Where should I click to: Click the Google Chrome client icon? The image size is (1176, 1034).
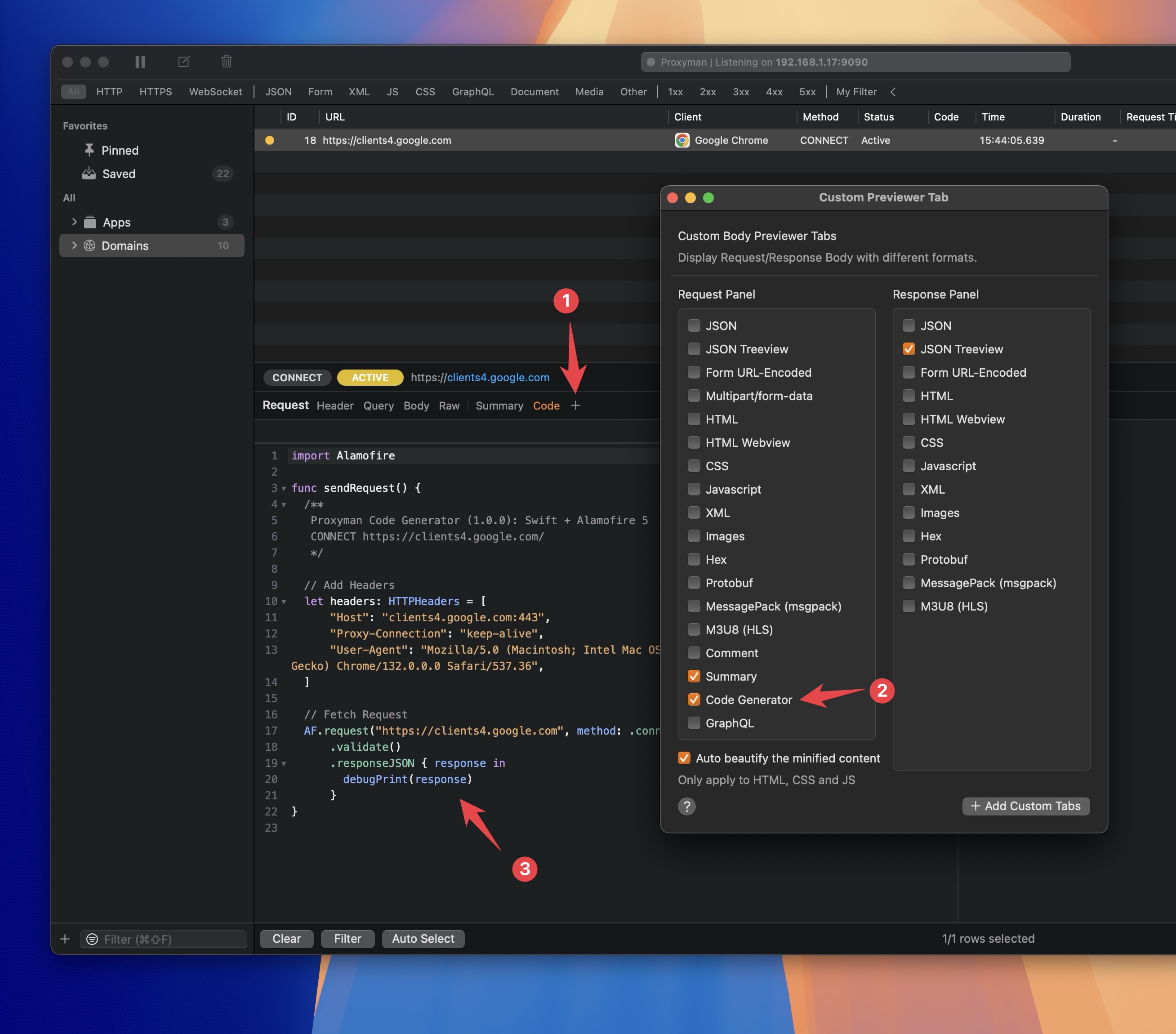(x=682, y=140)
